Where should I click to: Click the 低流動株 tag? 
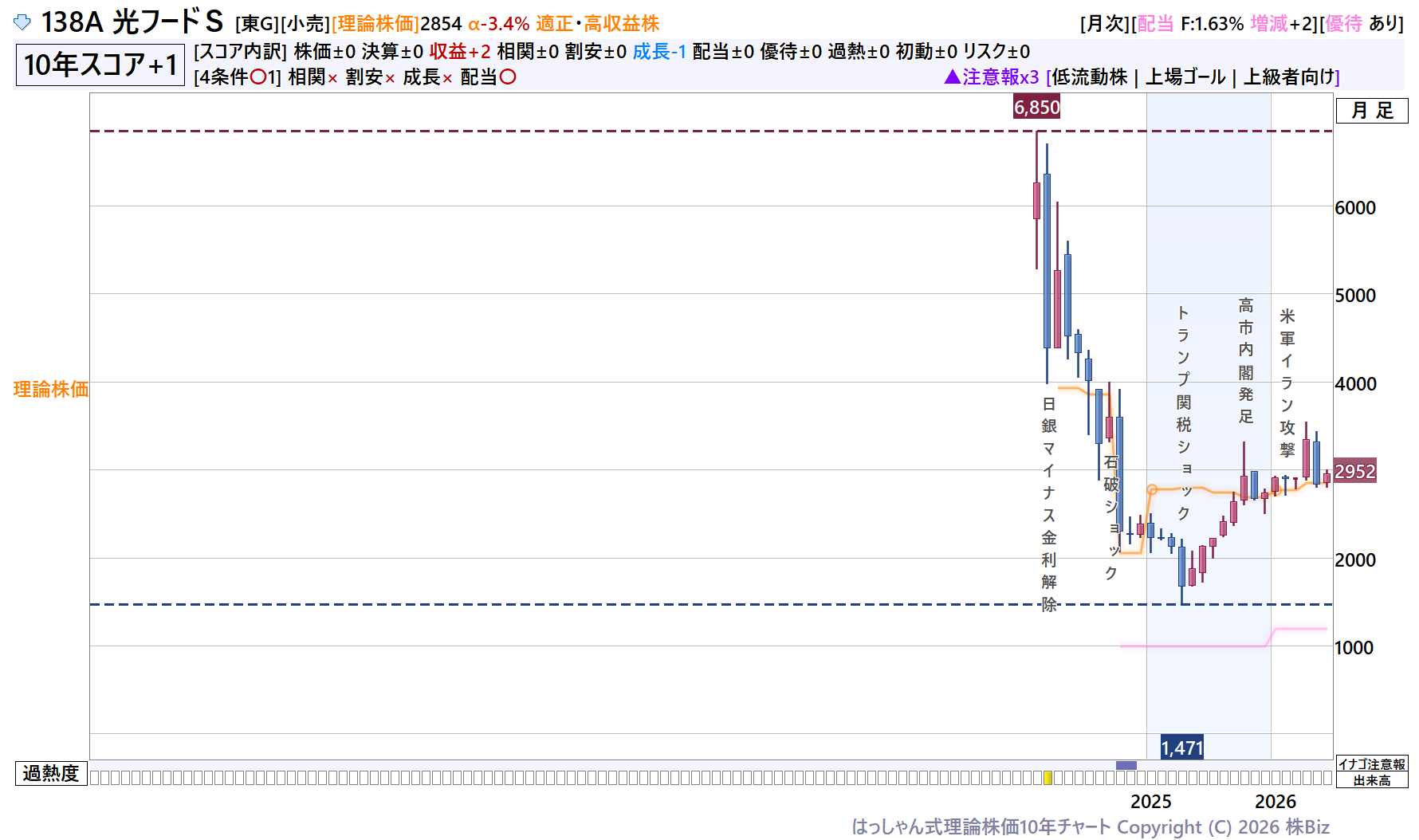click(x=1090, y=77)
